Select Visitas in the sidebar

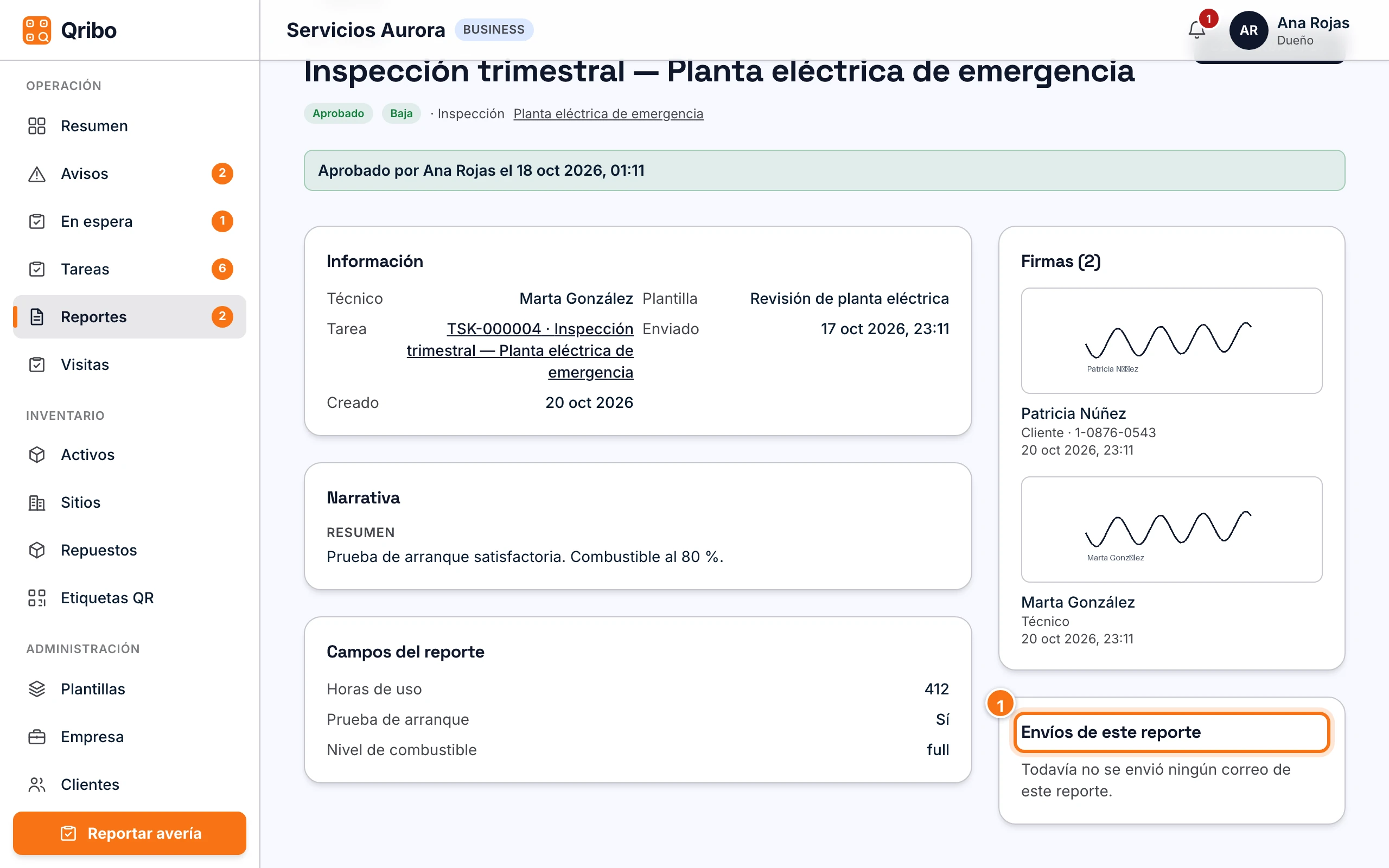(130, 364)
